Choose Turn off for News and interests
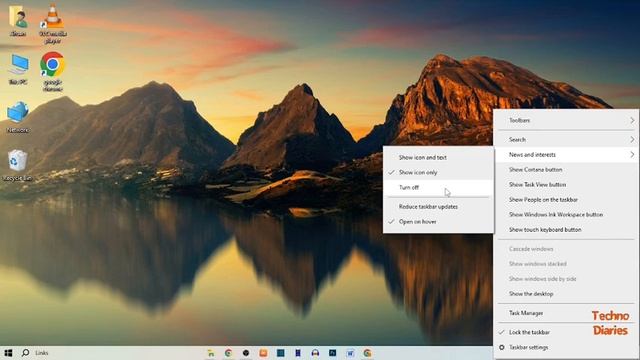The width and height of the screenshot is (640, 360). pos(438,187)
